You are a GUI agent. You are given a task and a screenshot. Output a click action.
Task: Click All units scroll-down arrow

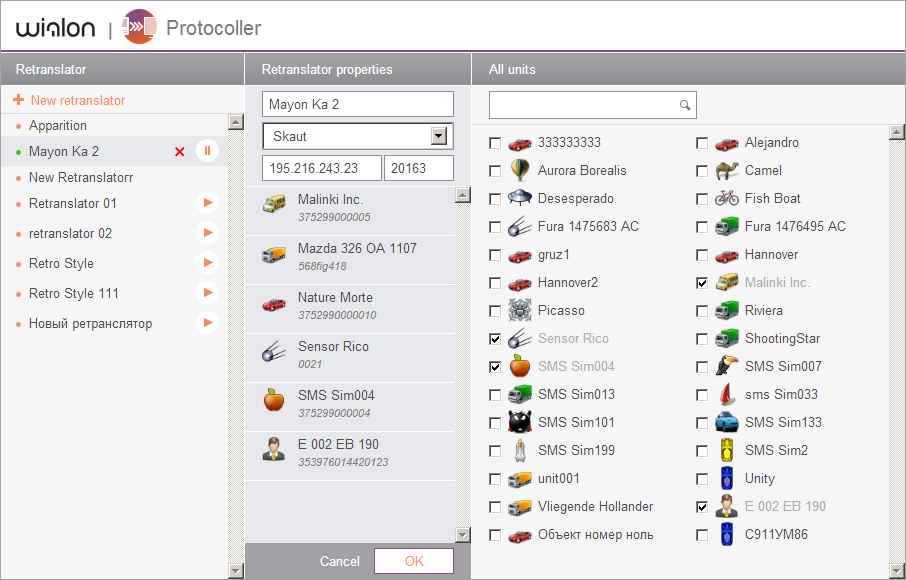tap(897, 571)
